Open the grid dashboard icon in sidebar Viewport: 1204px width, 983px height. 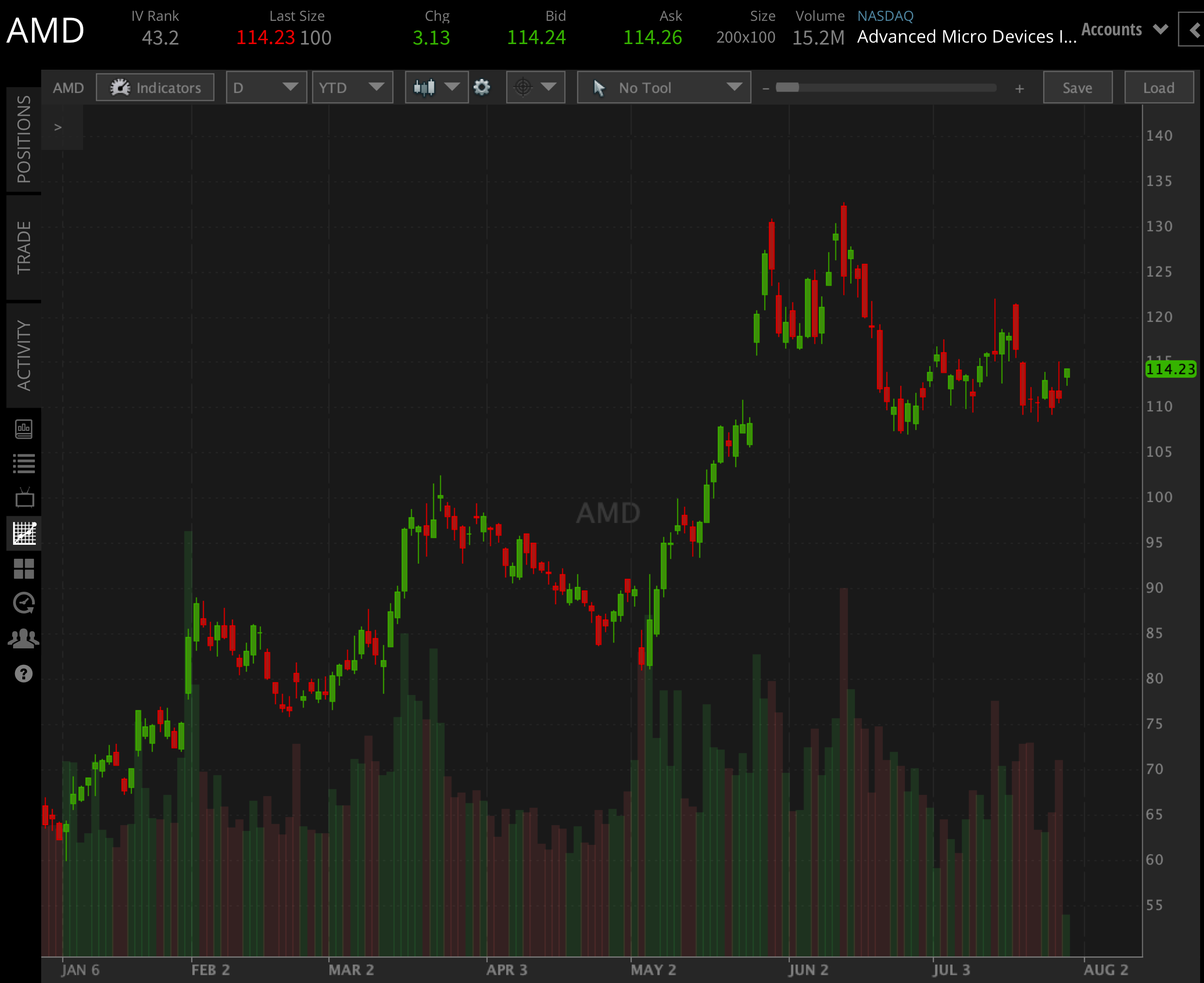[24, 568]
